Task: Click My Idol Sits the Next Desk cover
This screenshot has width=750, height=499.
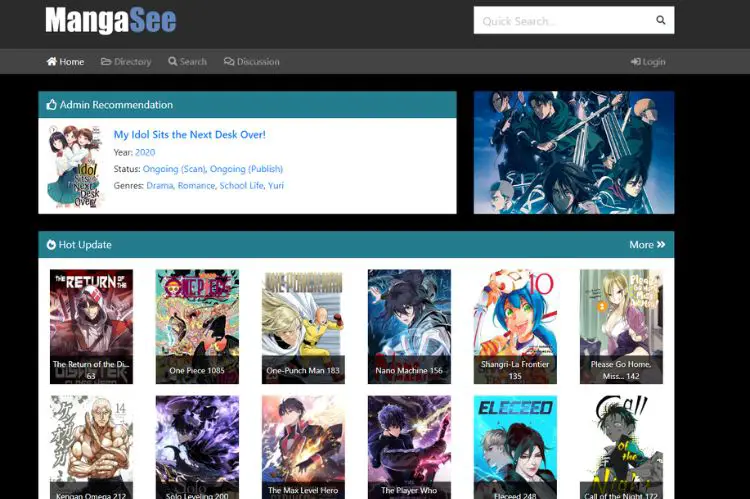Action: coord(75,166)
